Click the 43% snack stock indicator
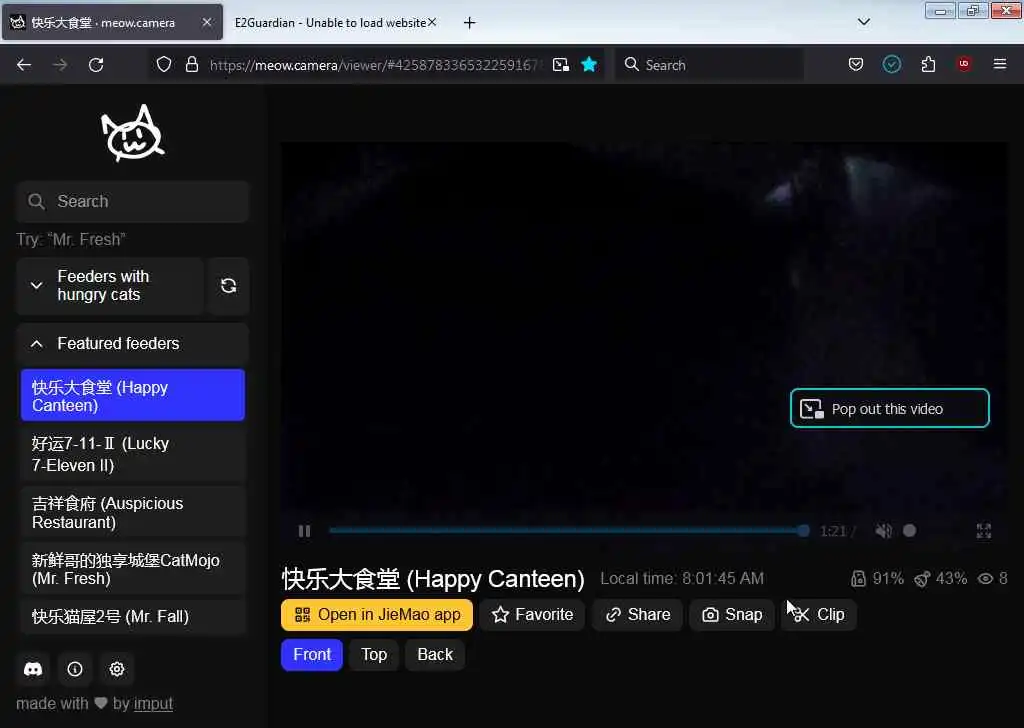This screenshot has height=728, width=1024. 940,578
